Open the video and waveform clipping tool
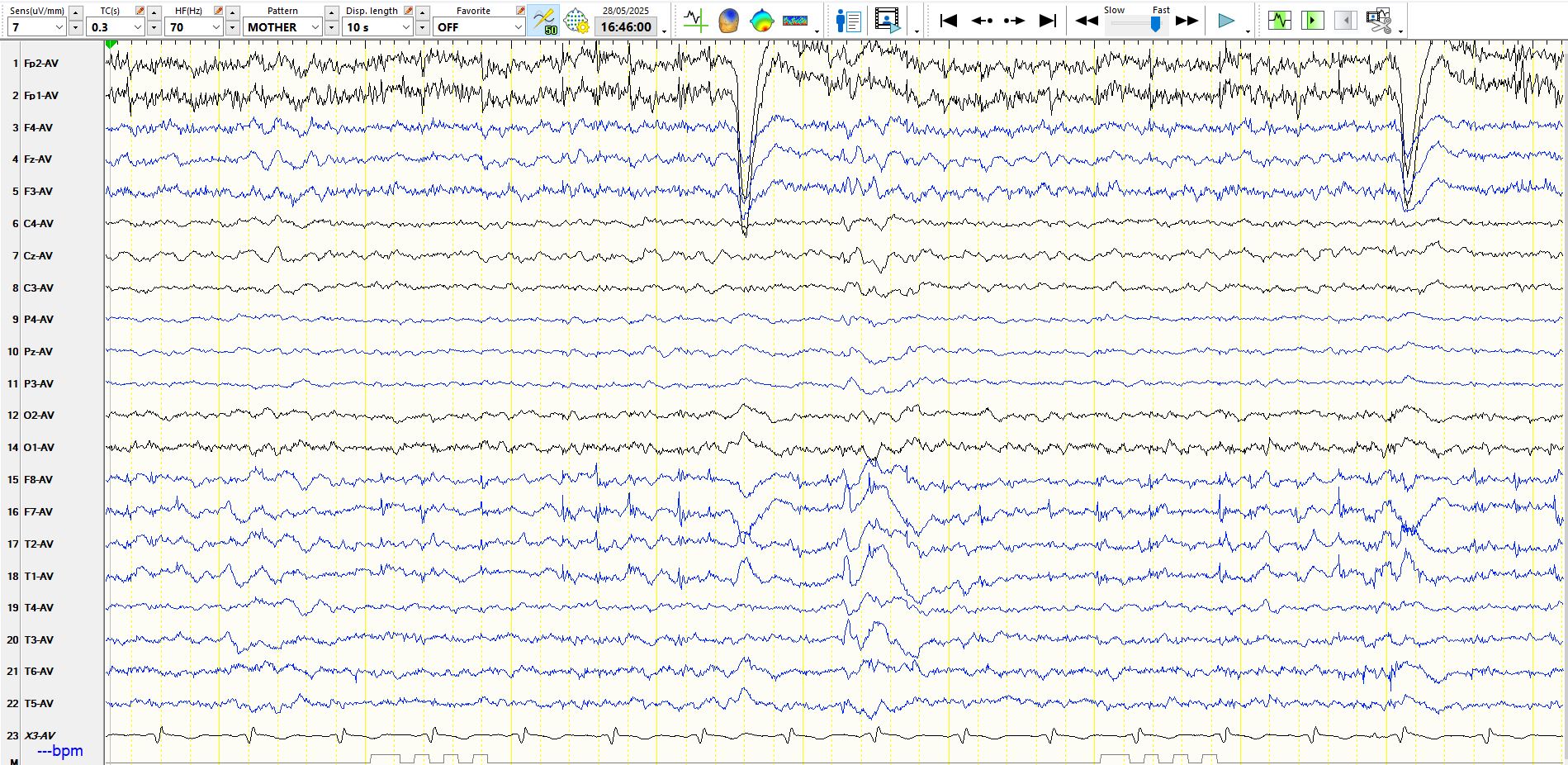Screen dimensions: 1568x765 [x=1378, y=21]
